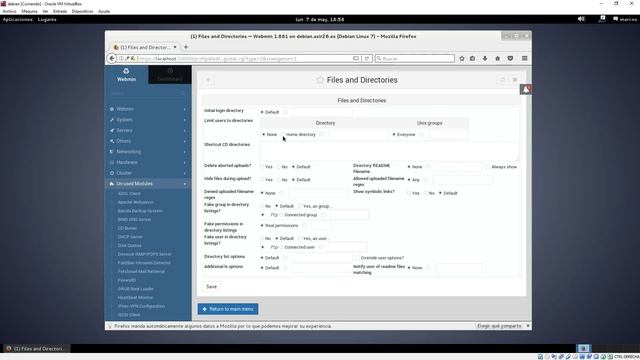Viewport: 640px width, 360px height.
Task: Click the Initial login directory text field
Action: point(322,112)
